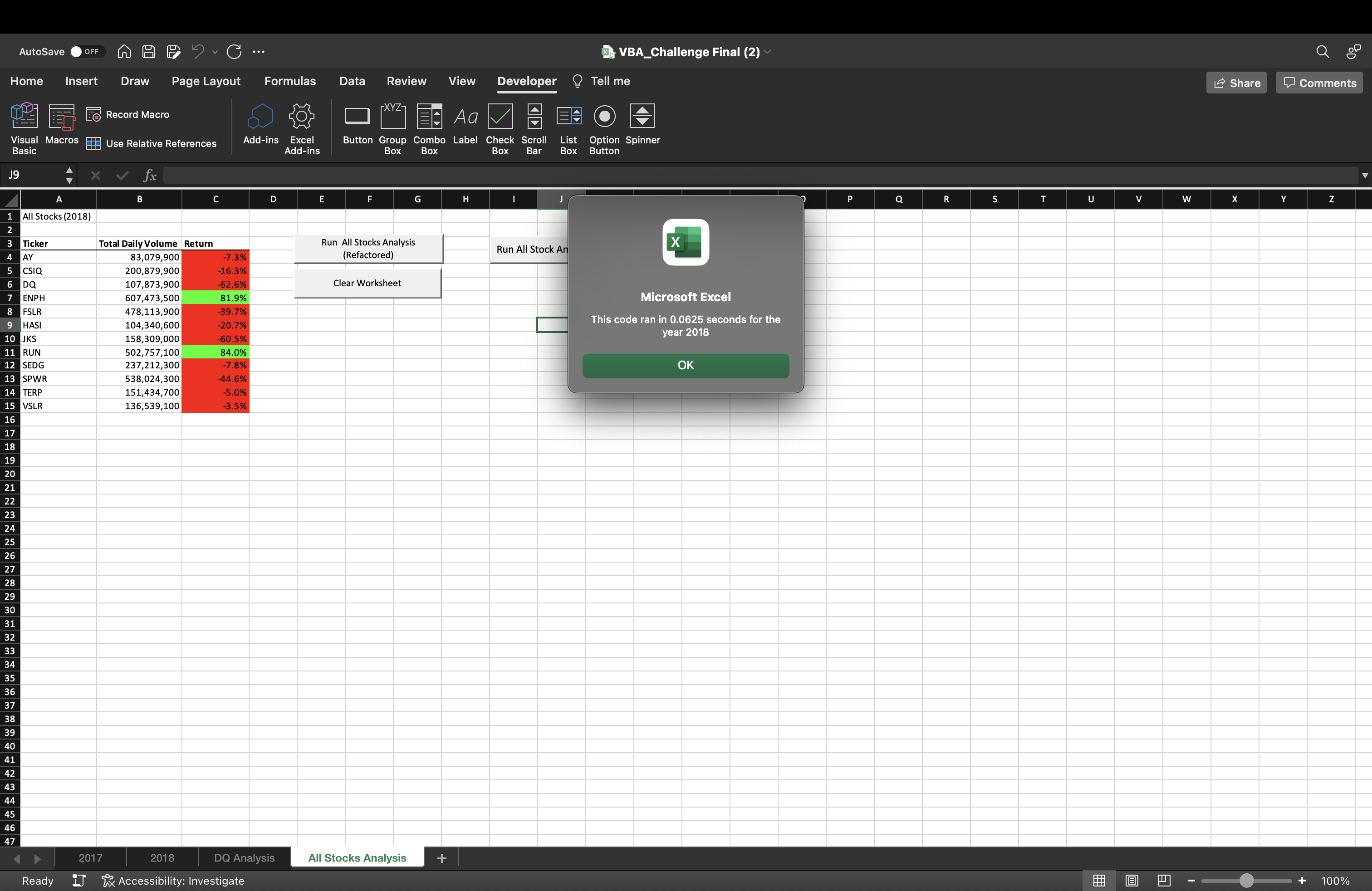Insert an Option Button control
1372x891 pixels.
coord(604,117)
